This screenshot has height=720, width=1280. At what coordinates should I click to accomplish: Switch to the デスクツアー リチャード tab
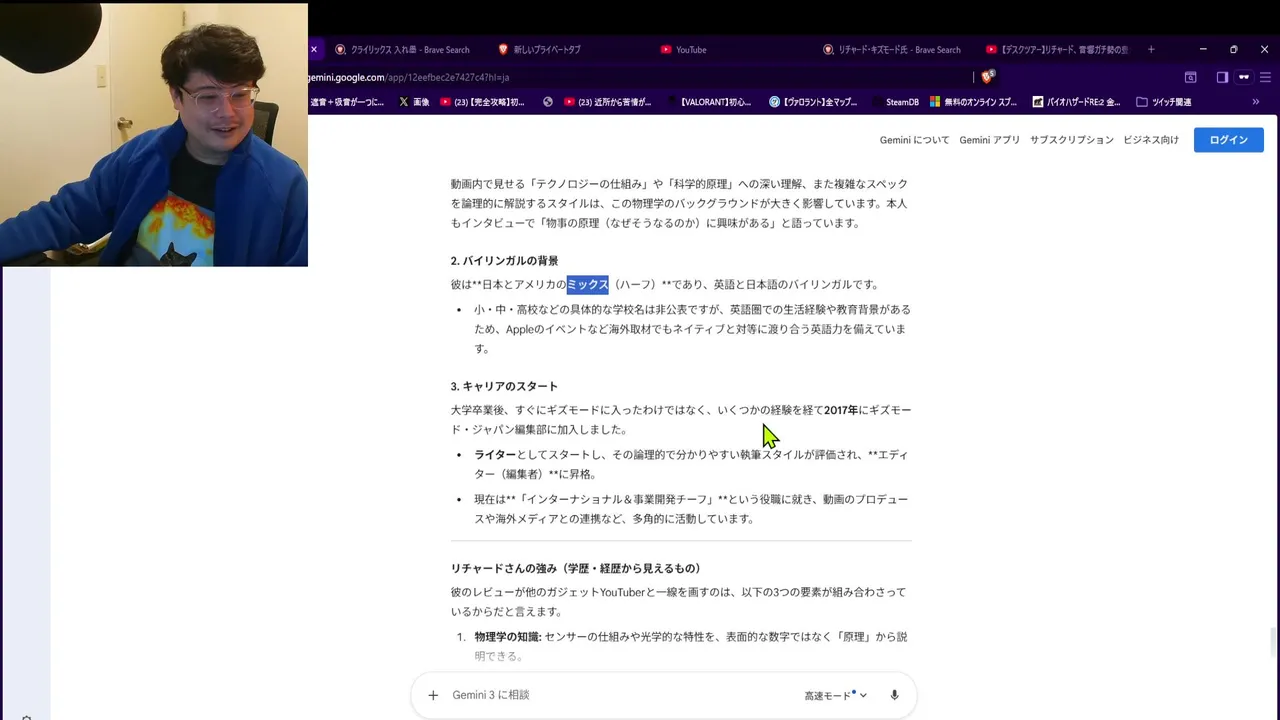click(1057, 49)
